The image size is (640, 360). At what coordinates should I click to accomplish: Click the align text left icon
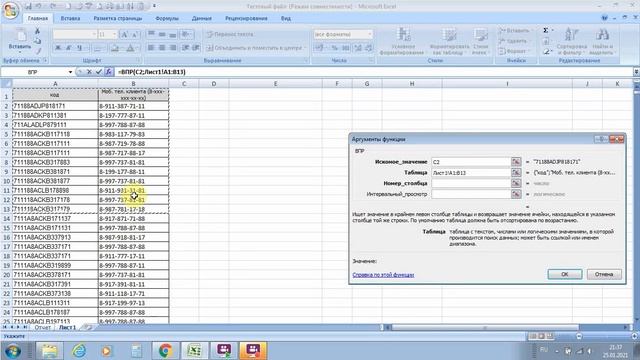151,48
